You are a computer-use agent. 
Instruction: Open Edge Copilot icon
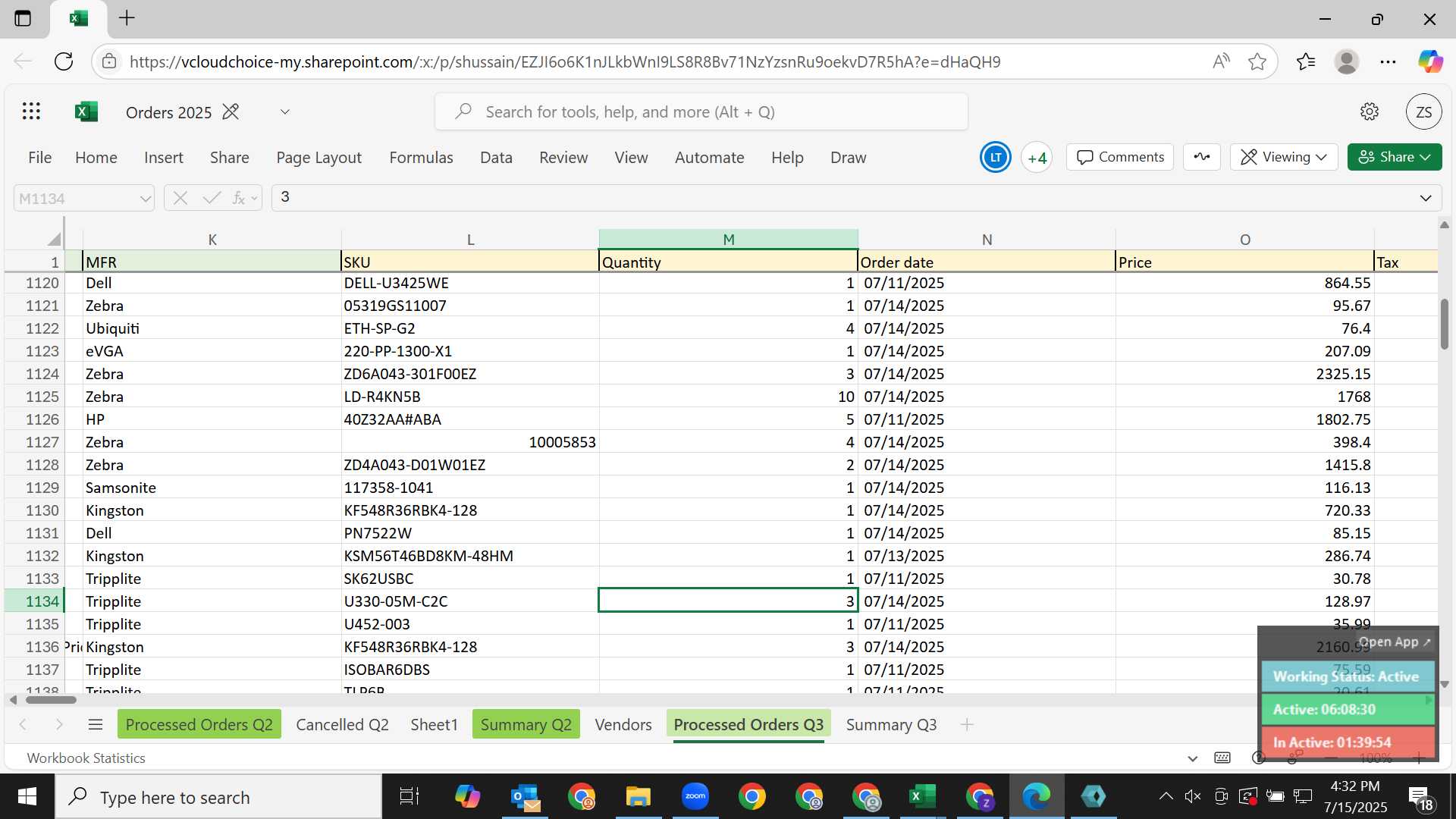pos(1430,61)
